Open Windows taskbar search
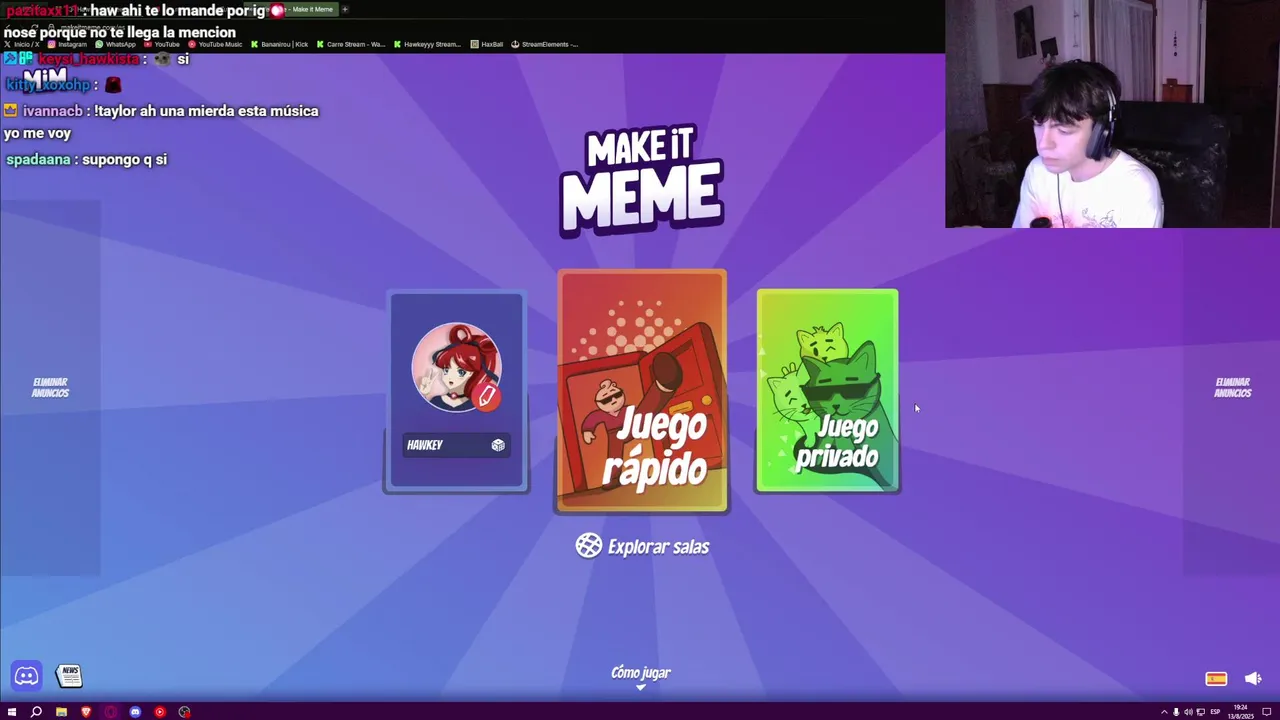The height and width of the screenshot is (720, 1280). pos(36,712)
